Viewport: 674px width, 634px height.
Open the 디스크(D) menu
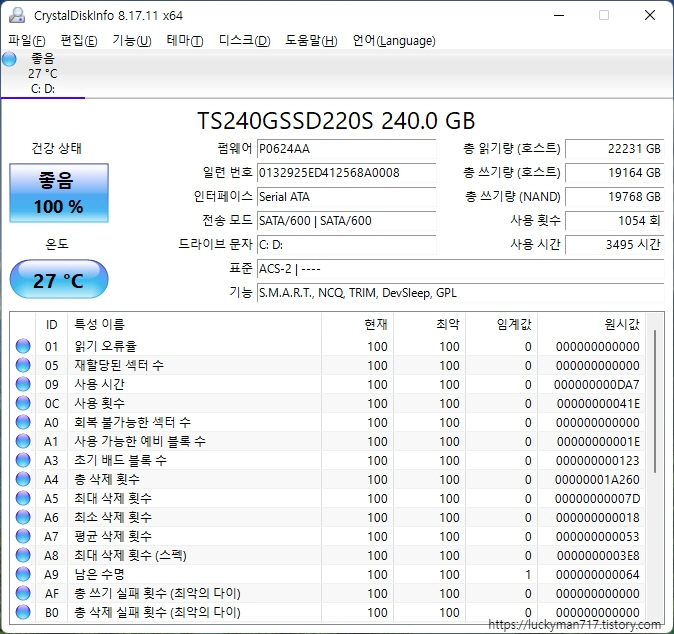pyautogui.click(x=244, y=40)
